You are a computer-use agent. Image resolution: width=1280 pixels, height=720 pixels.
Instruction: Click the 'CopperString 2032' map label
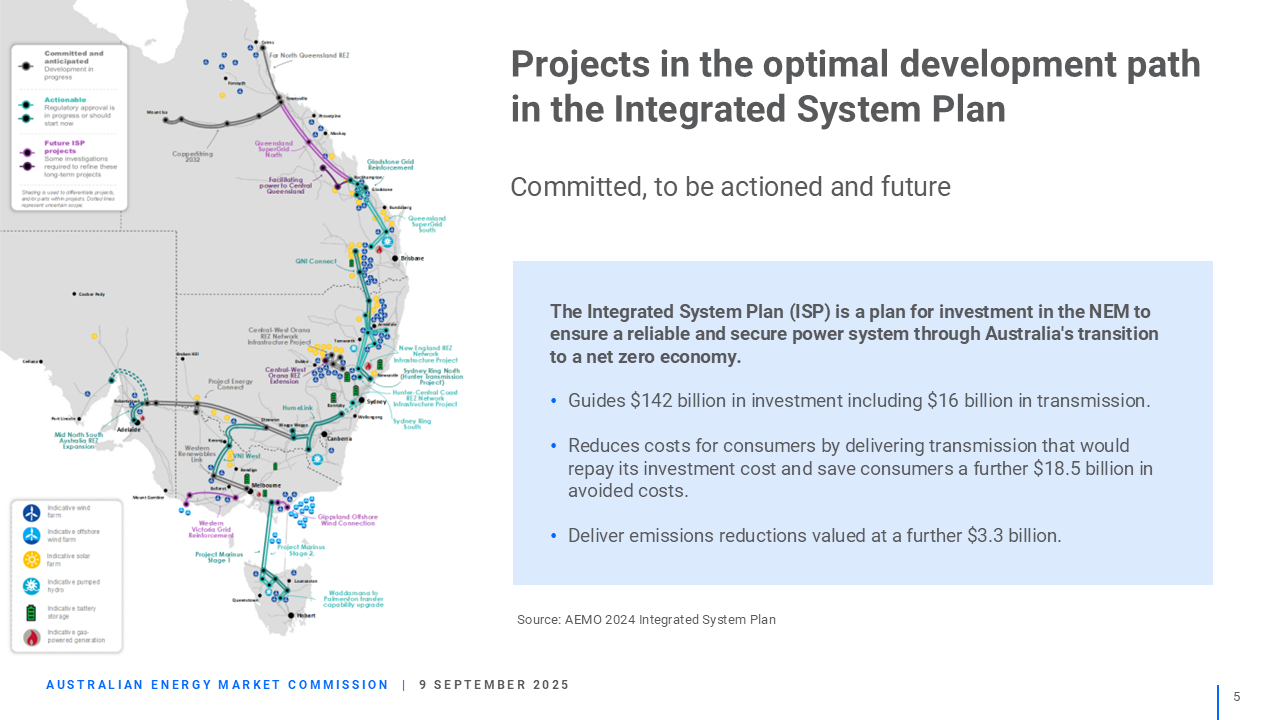pyautogui.click(x=192, y=157)
